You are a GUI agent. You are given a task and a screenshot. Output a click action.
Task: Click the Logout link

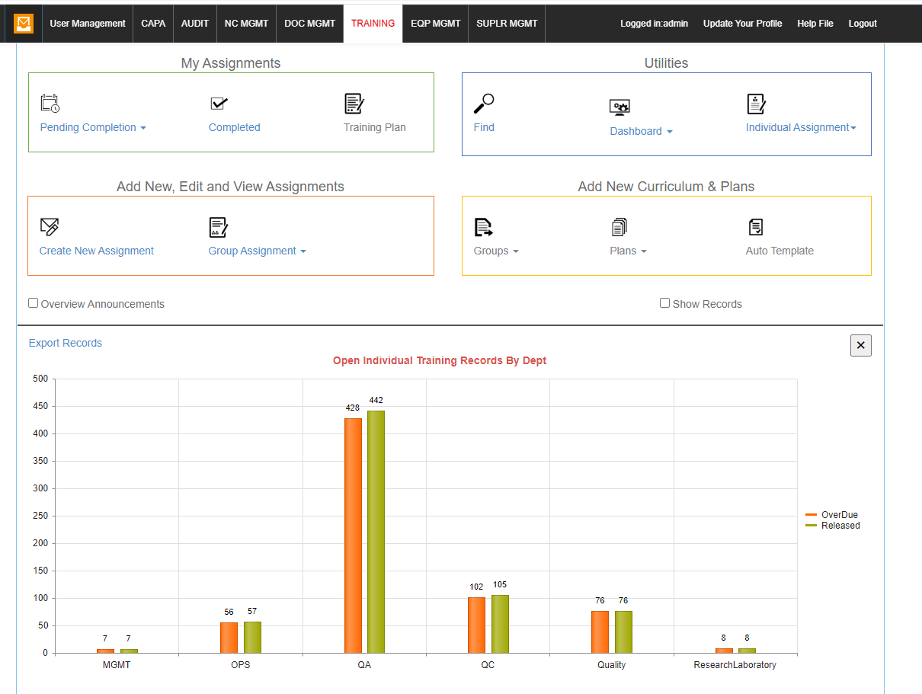862,23
